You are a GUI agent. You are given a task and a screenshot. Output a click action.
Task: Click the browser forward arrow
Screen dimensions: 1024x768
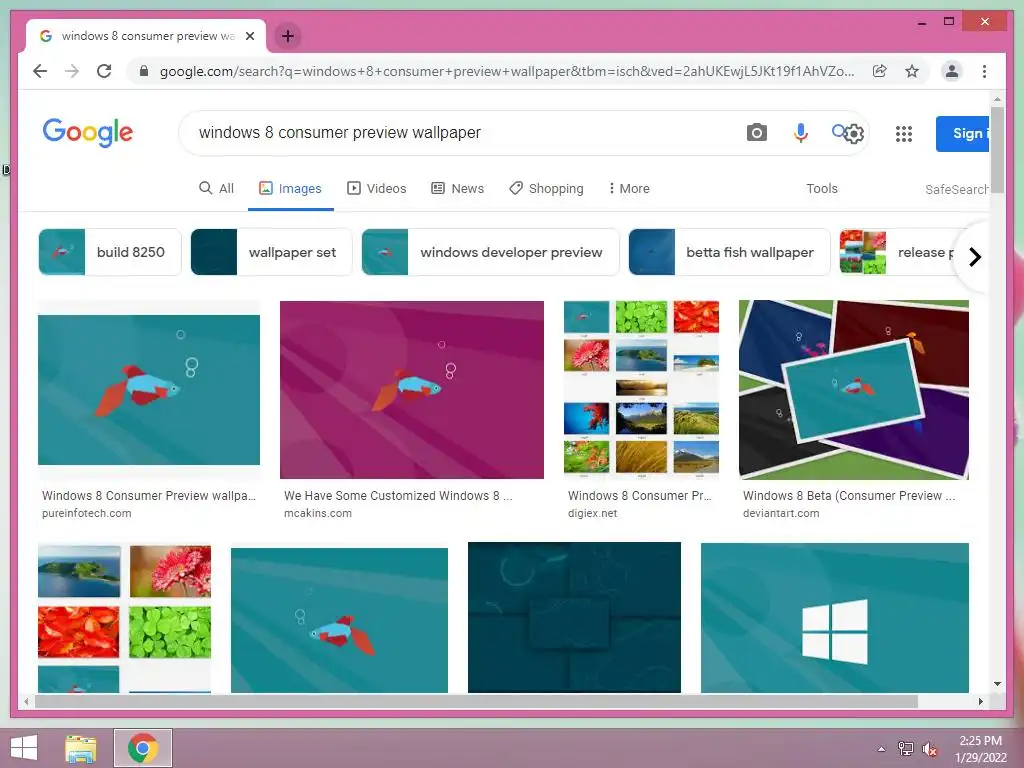(72, 71)
